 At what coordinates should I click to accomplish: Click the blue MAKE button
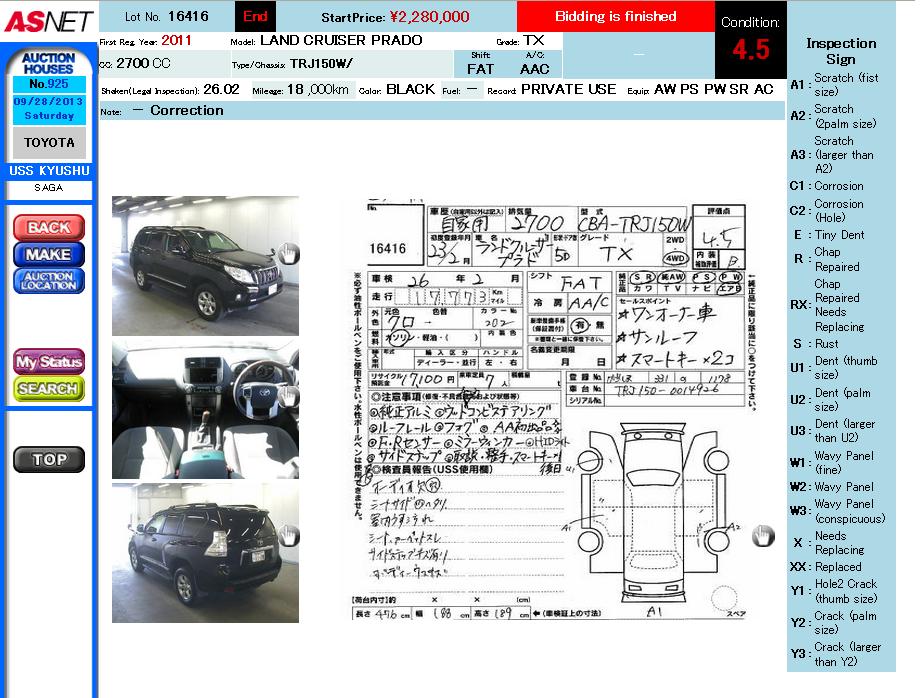click(49, 254)
